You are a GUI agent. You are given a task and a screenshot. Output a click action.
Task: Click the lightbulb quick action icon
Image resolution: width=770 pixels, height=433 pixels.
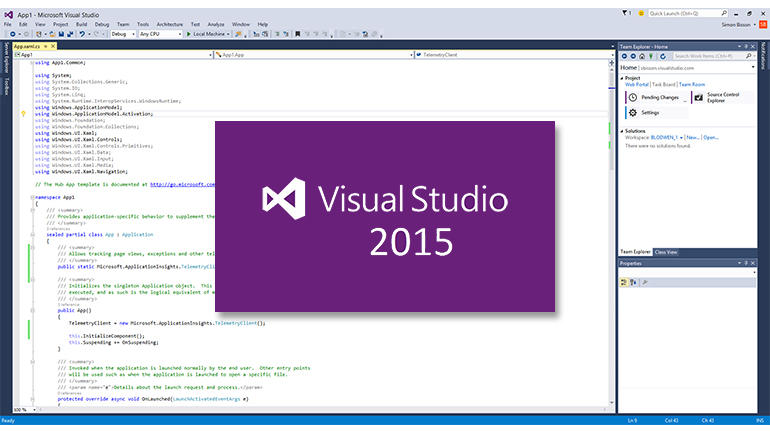pyautogui.click(x=23, y=114)
